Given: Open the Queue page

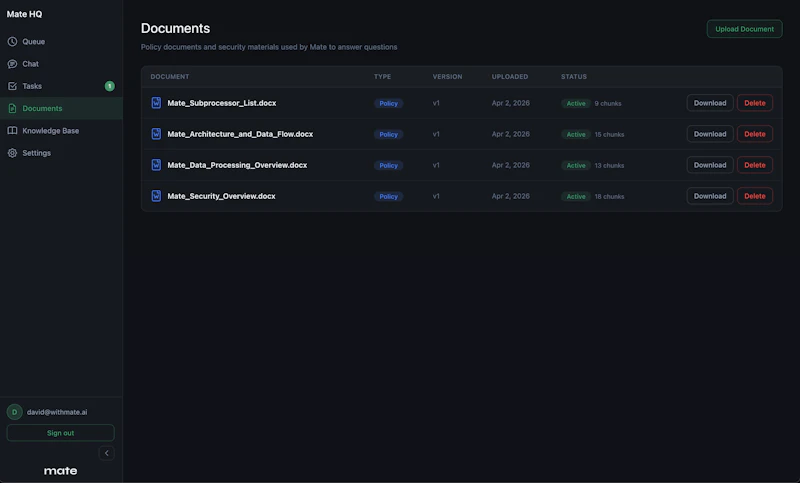Looking at the screenshot, I should click(61, 41).
